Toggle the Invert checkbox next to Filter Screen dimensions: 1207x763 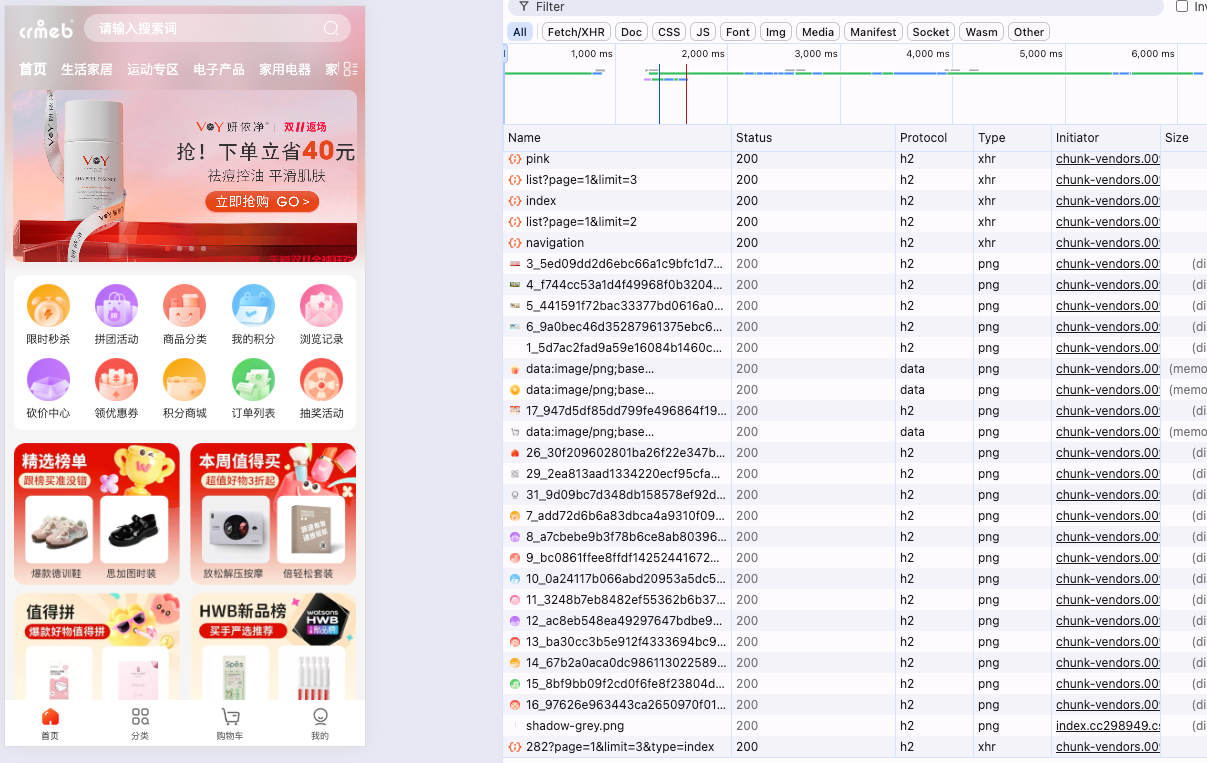(x=1182, y=7)
